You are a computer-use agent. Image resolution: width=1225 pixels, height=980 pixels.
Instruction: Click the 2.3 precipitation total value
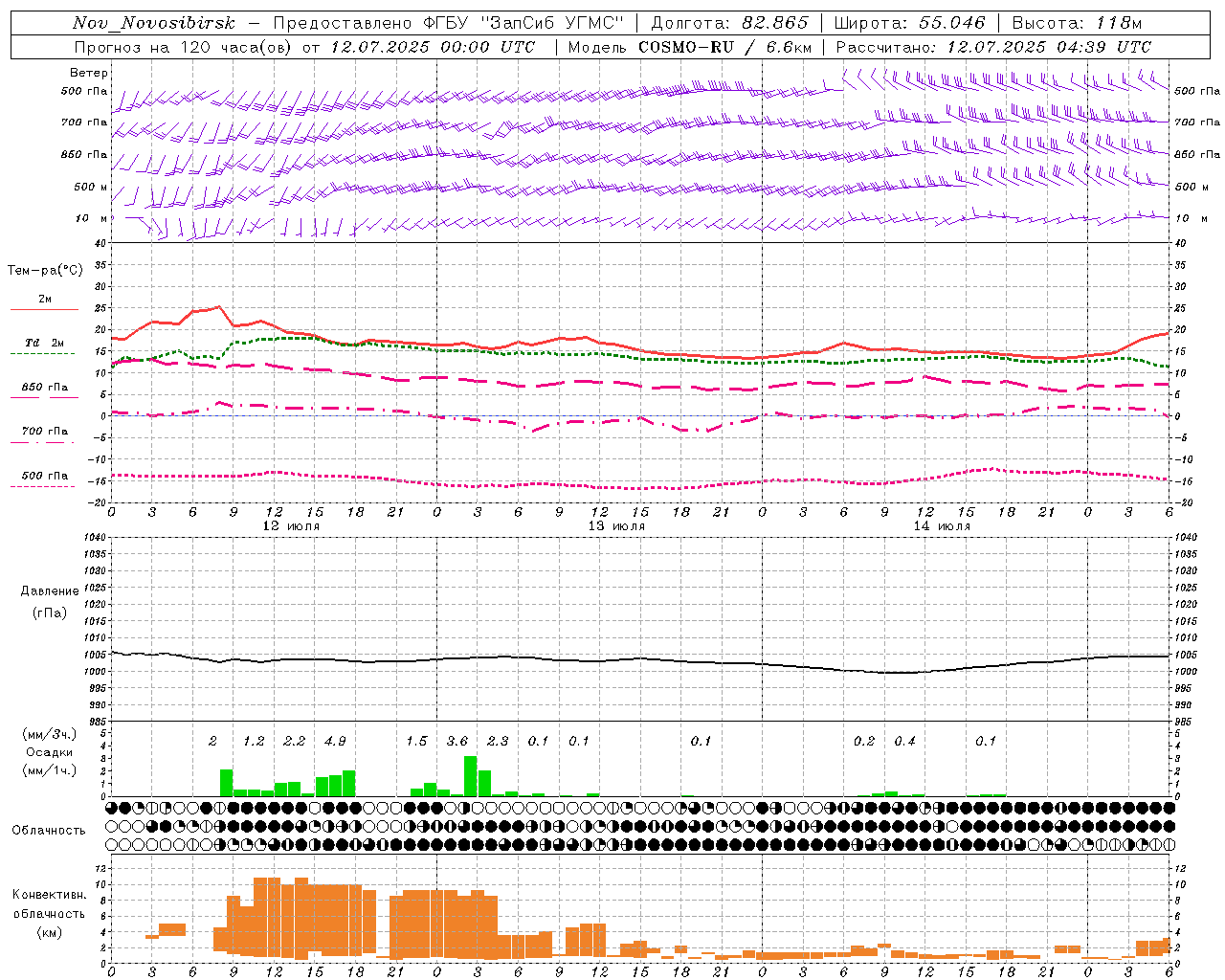pyautogui.click(x=498, y=741)
